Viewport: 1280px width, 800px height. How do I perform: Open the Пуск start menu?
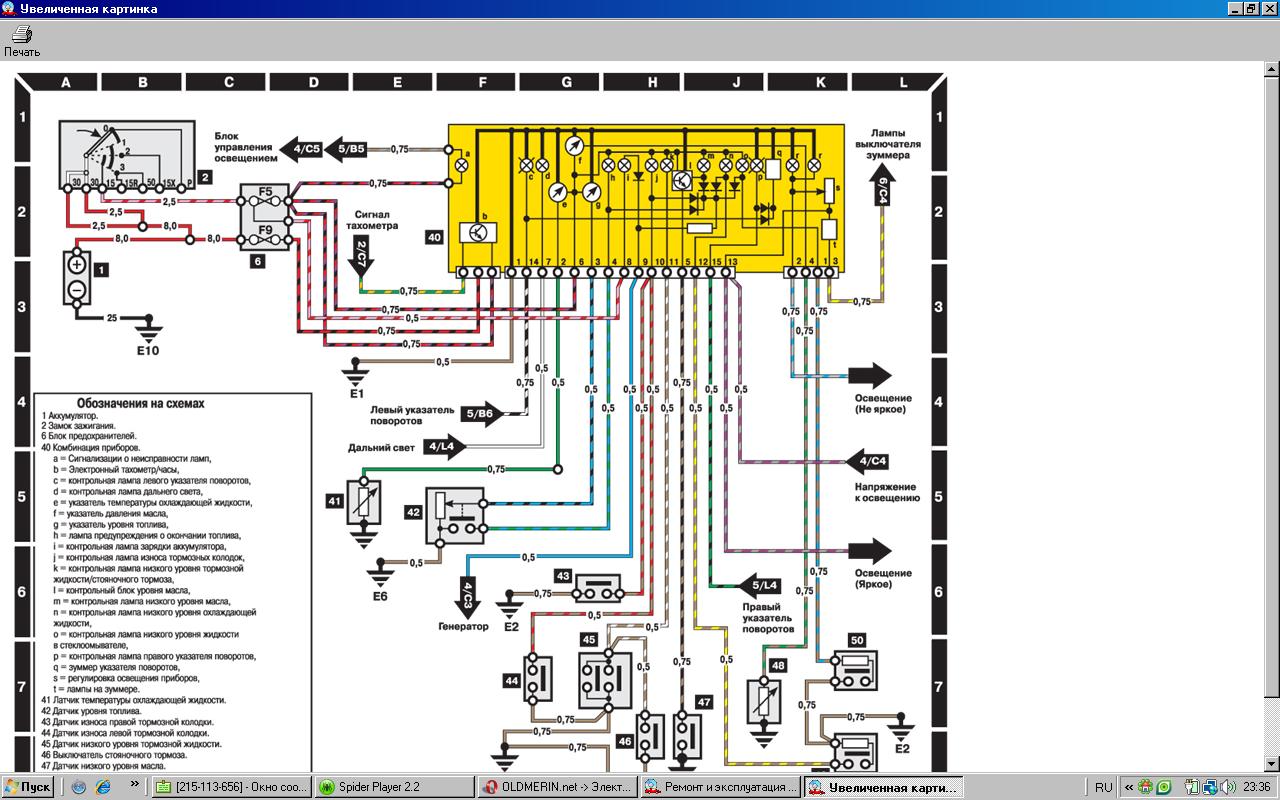[27, 787]
